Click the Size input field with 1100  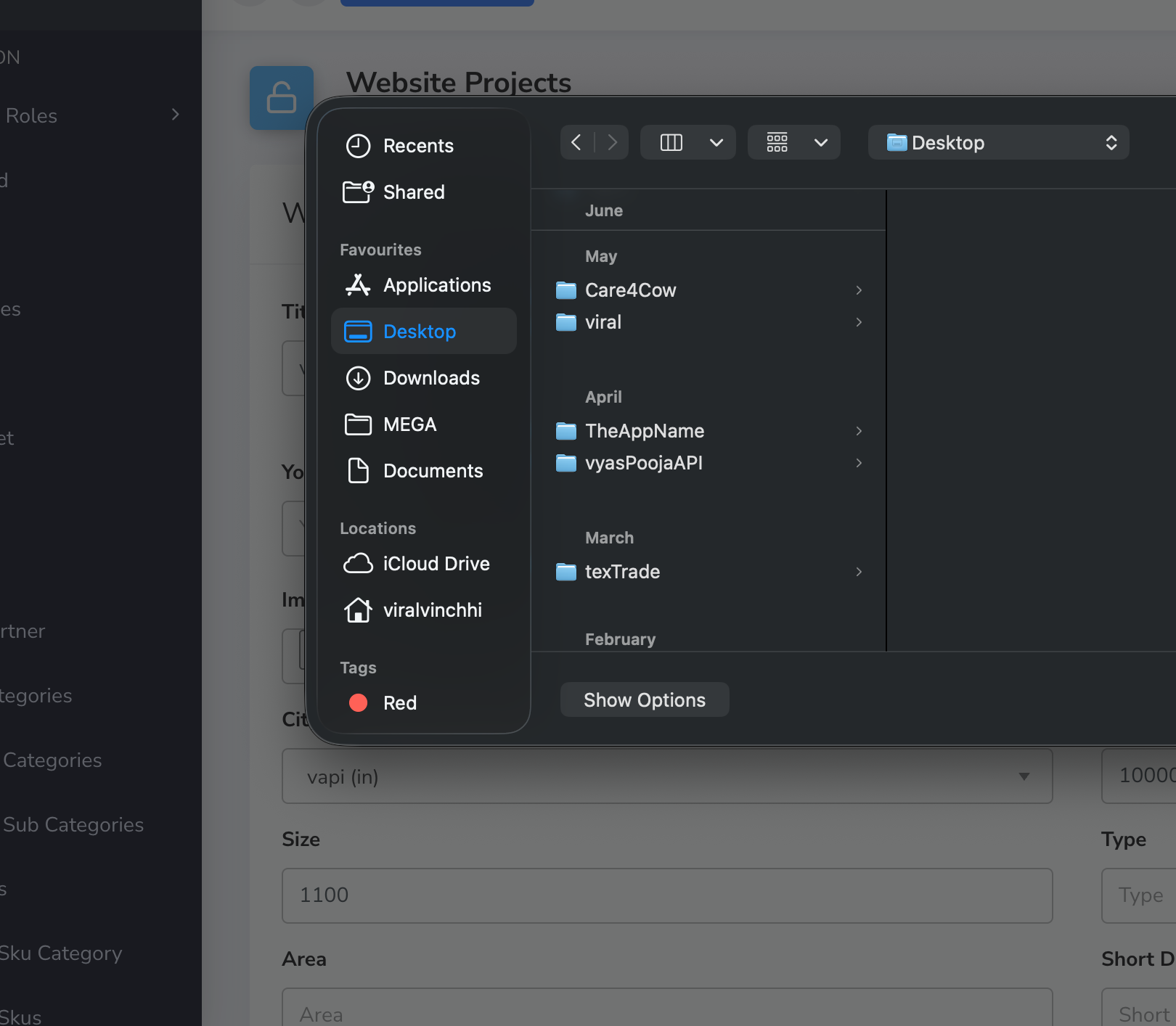666,895
